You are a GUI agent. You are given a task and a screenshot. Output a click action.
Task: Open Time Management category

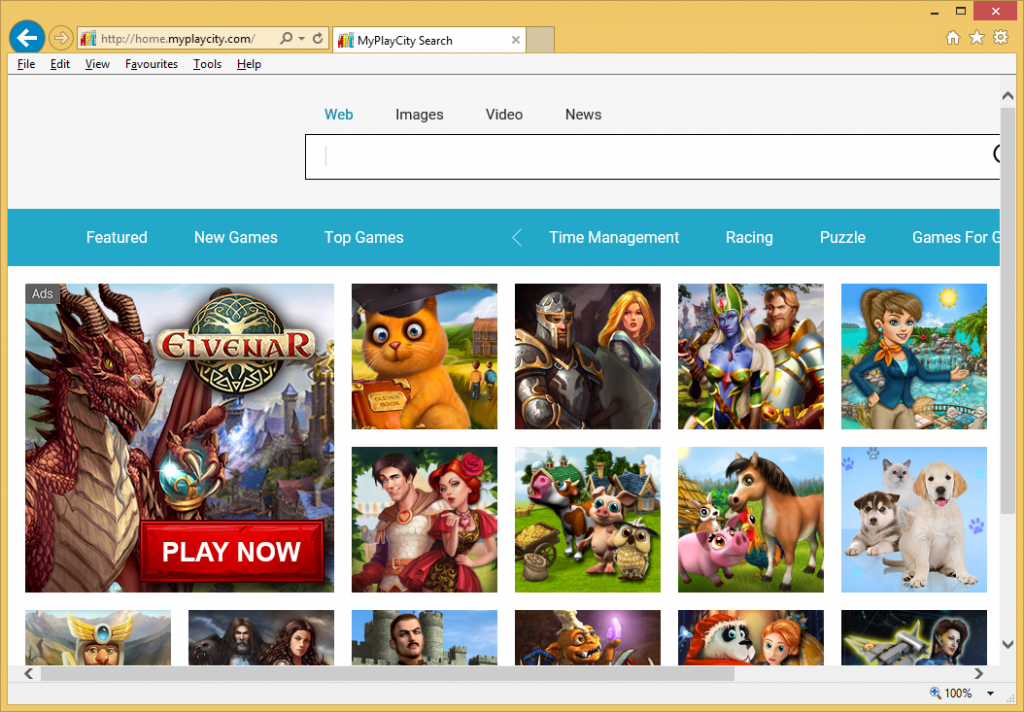click(x=614, y=237)
